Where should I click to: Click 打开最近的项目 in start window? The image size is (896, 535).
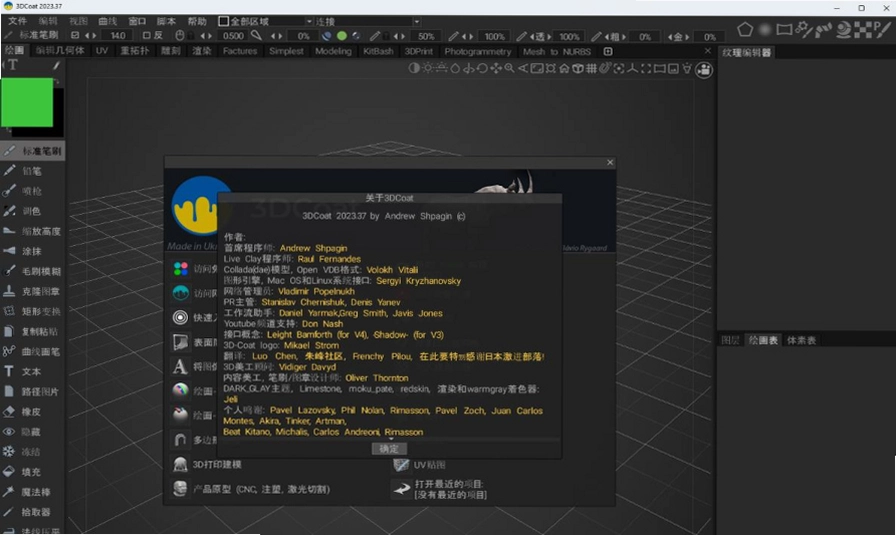click(440, 489)
